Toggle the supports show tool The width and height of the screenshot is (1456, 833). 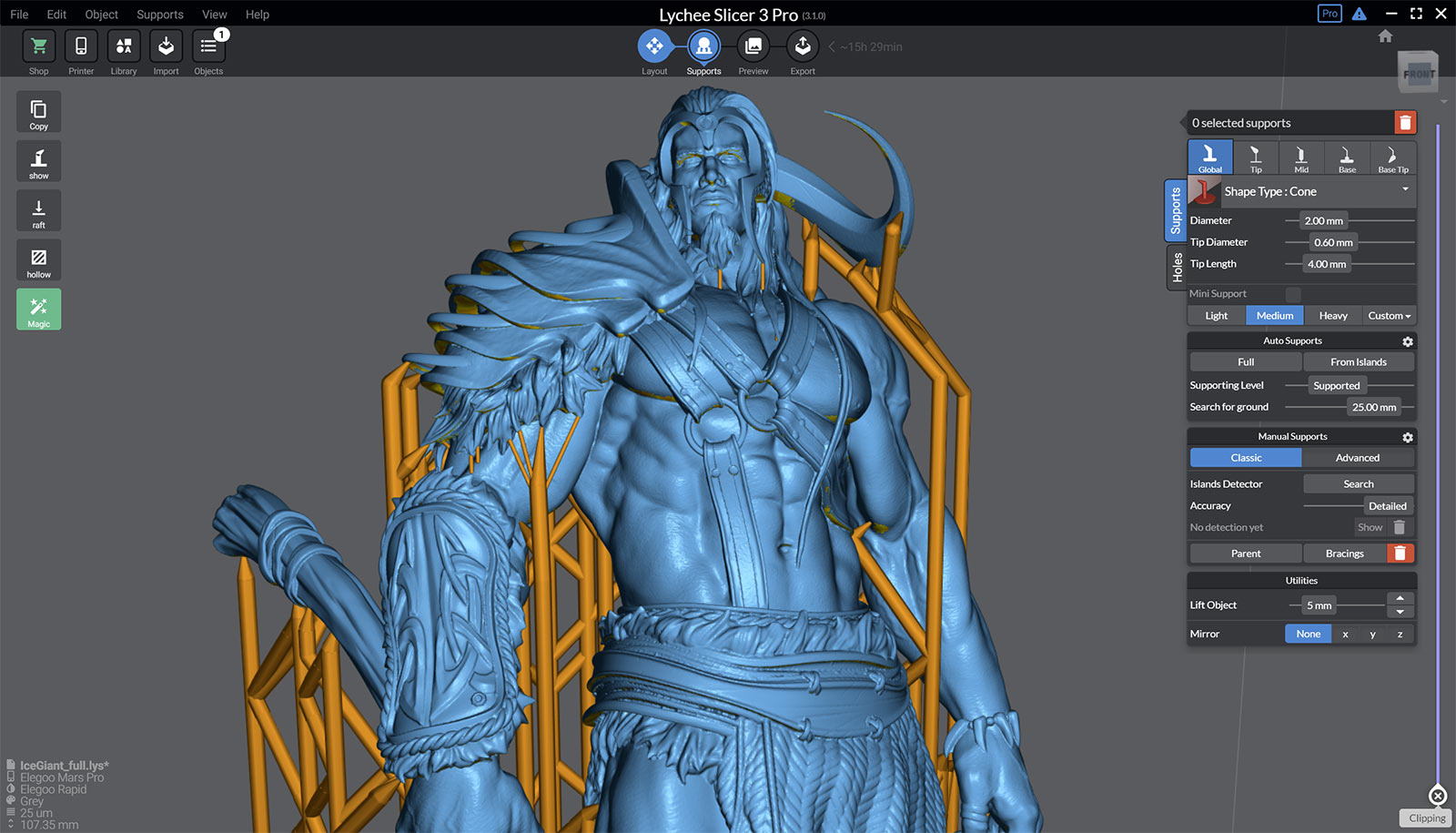point(38,161)
